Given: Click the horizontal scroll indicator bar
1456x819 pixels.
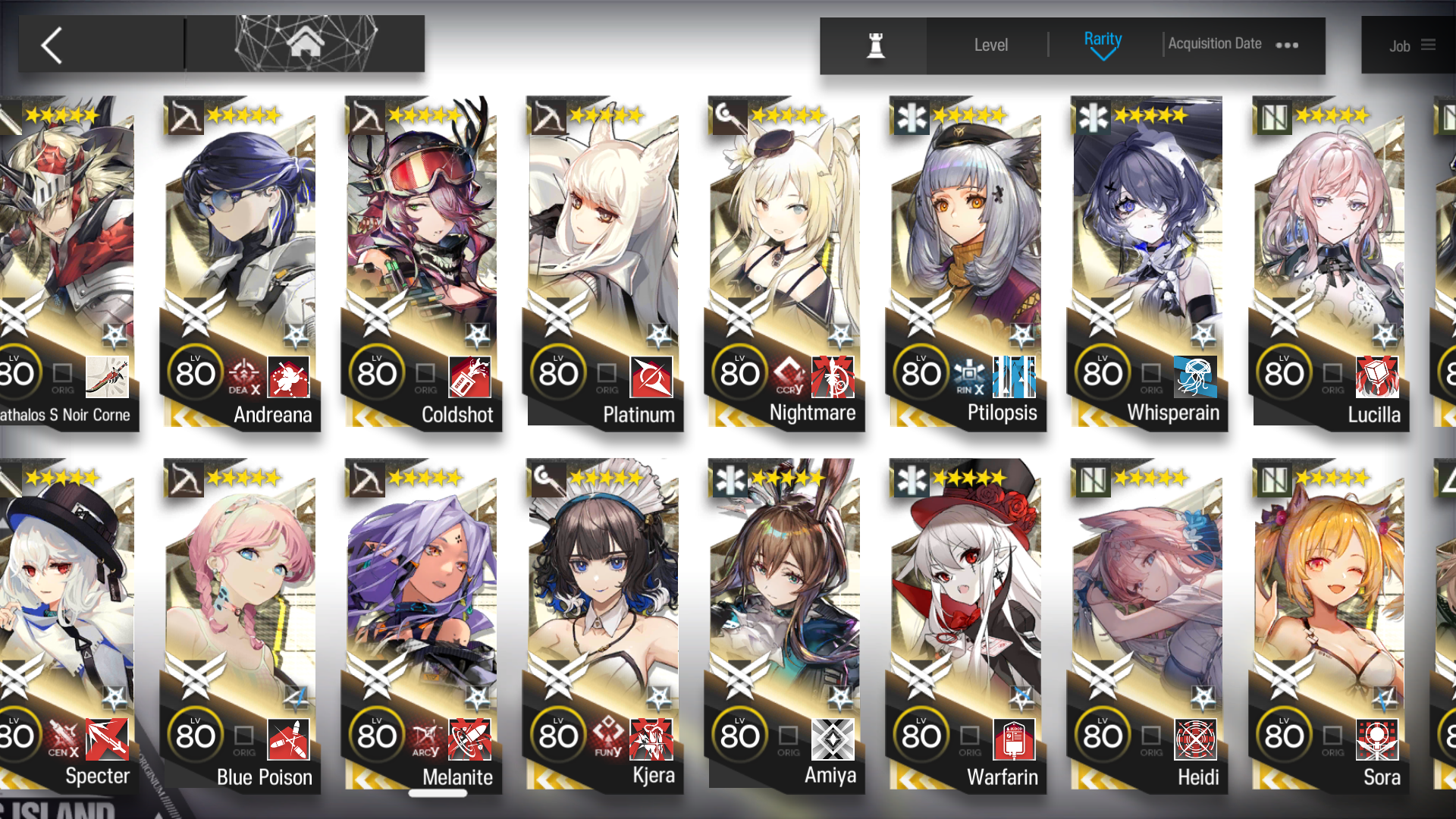Looking at the screenshot, I should click(x=438, y=793).
